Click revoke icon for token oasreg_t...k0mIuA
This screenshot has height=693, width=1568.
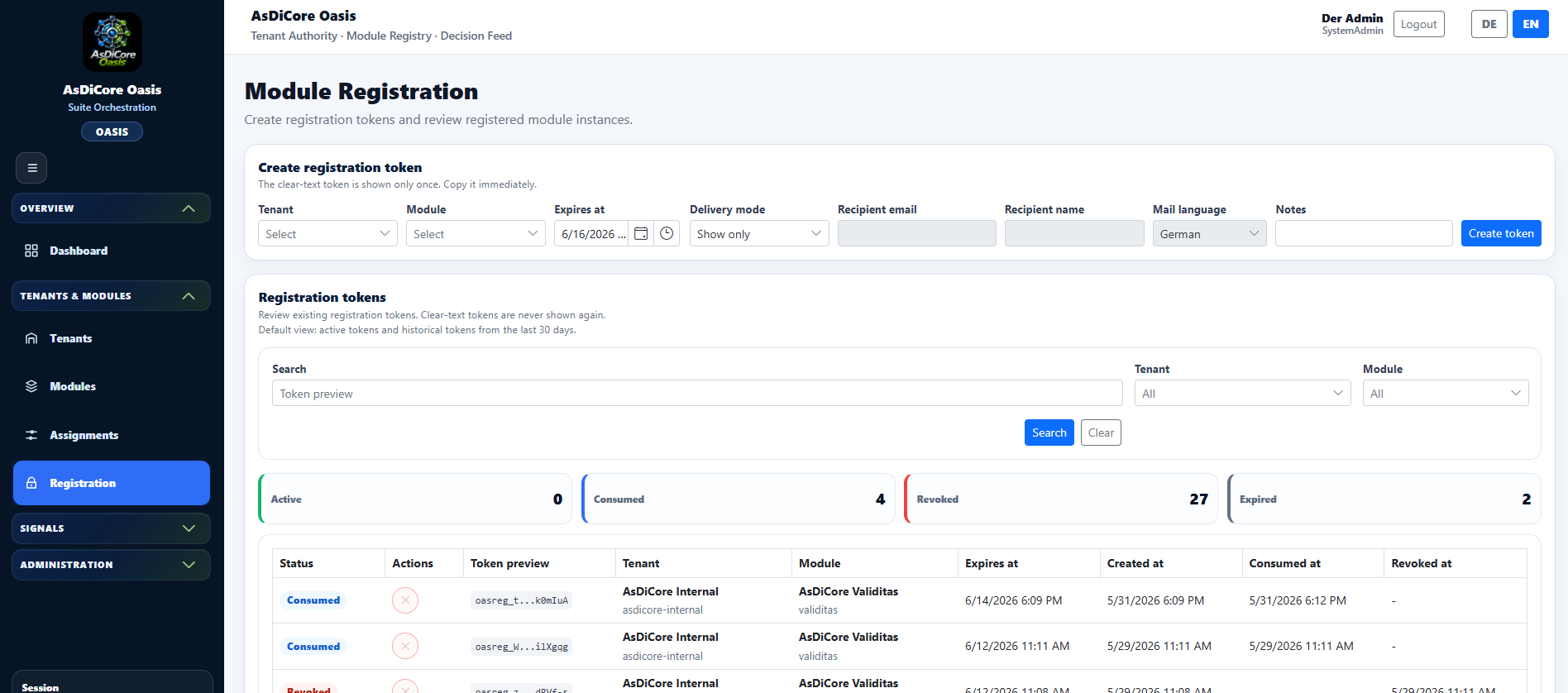click(405, 600)
